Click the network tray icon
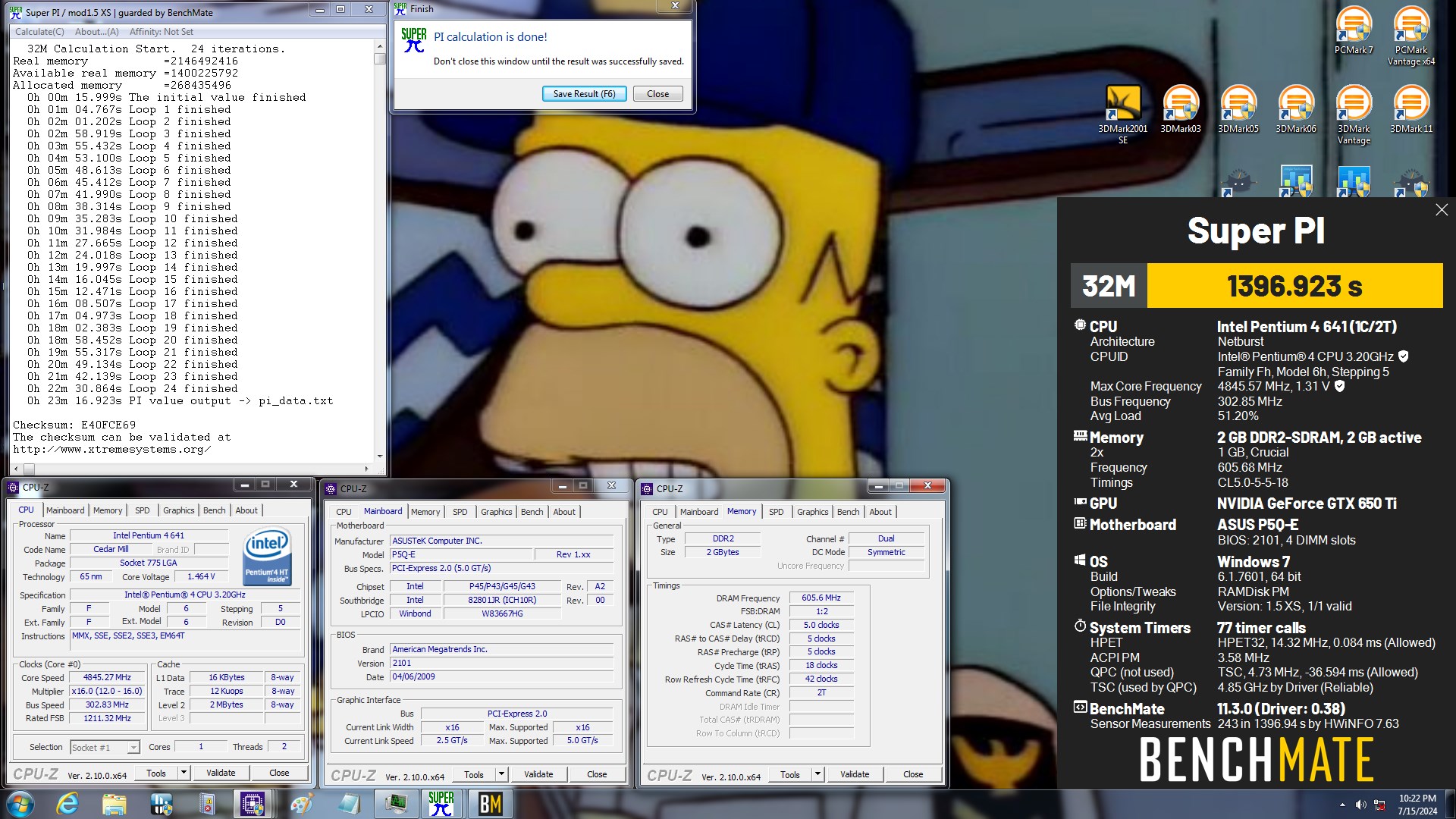The image size is (1456, 819). 1379,805
